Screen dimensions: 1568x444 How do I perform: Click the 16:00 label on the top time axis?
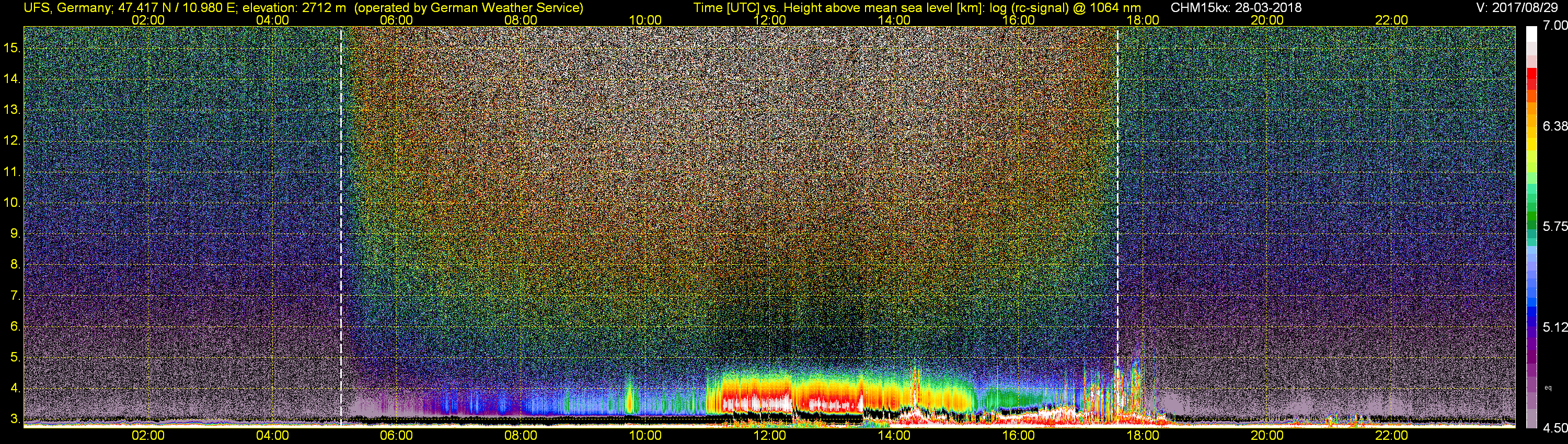tap(1018, 20)
